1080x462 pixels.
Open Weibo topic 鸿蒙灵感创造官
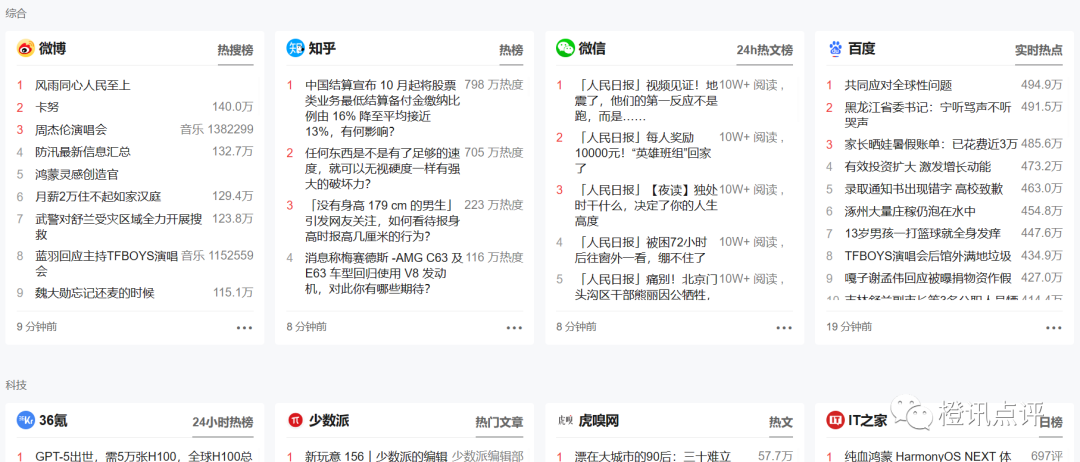76,174
